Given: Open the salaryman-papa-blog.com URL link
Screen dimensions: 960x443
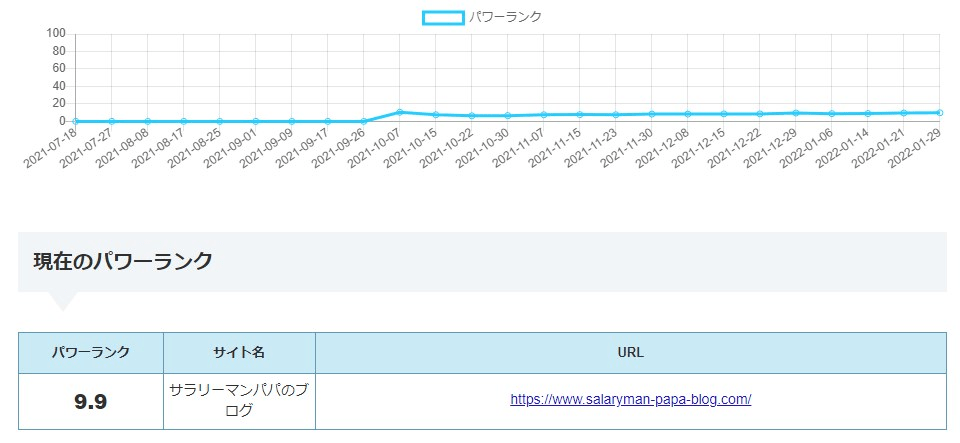Looking at the screenshot, I should [x=631, y=400].
